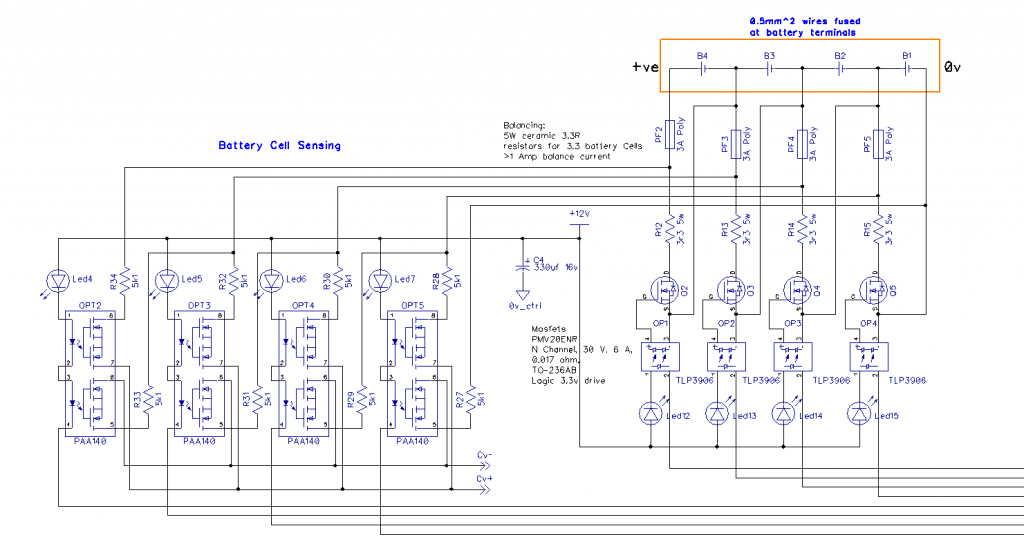1024x555 pixels.
Task: Click the R12 3r3 balance resistor
Action: [669, 231]
